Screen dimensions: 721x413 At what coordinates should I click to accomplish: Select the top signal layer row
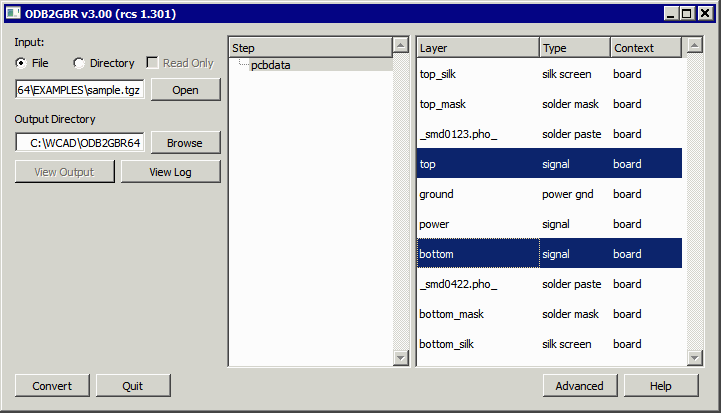tap(549, 164)
